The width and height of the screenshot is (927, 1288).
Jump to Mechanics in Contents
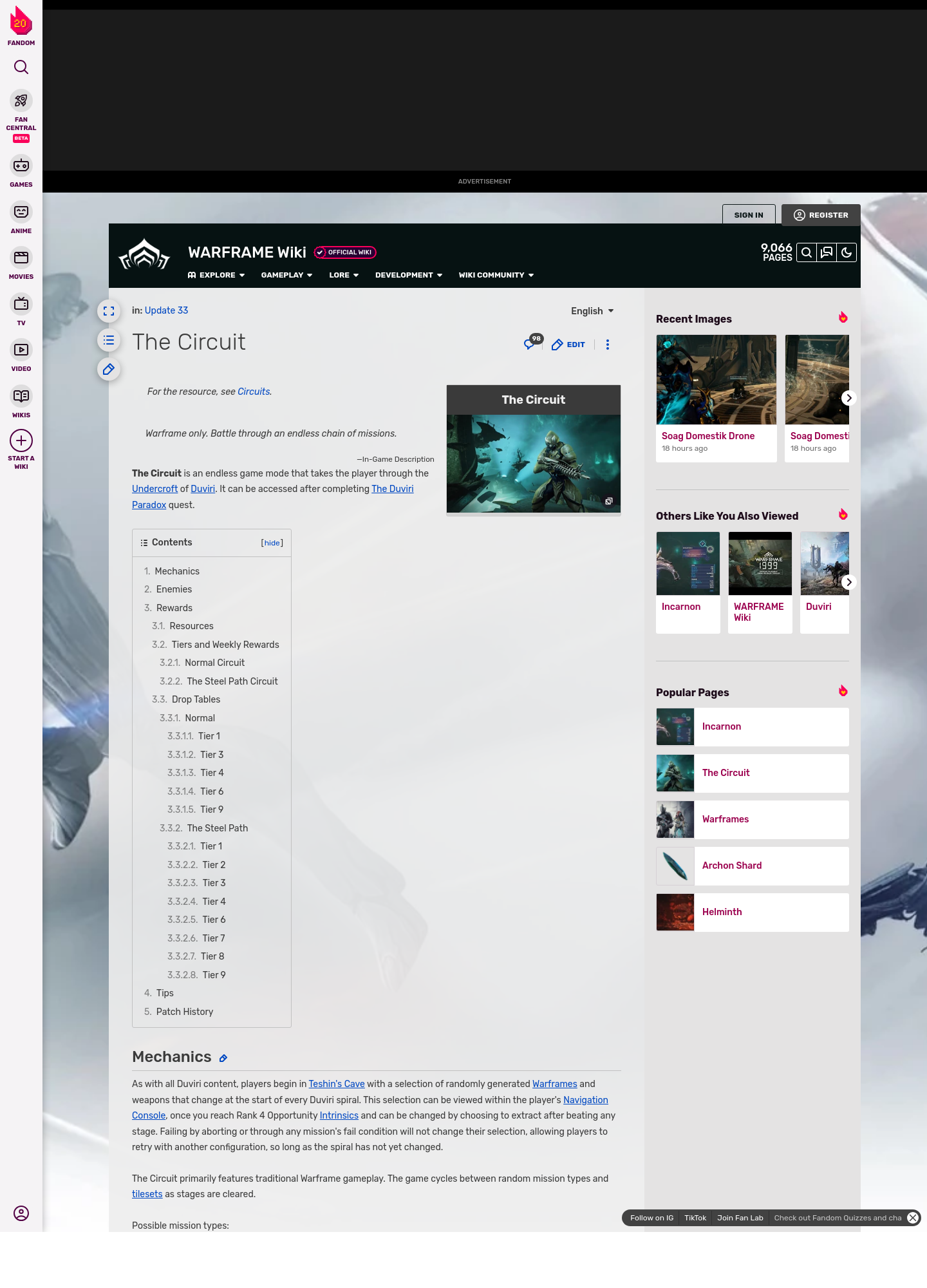click(x=172, y=571)
